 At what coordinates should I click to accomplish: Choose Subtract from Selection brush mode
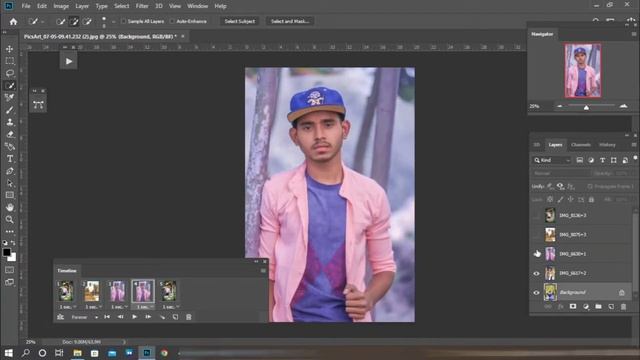pyautogui.click(x=87, y=22)
